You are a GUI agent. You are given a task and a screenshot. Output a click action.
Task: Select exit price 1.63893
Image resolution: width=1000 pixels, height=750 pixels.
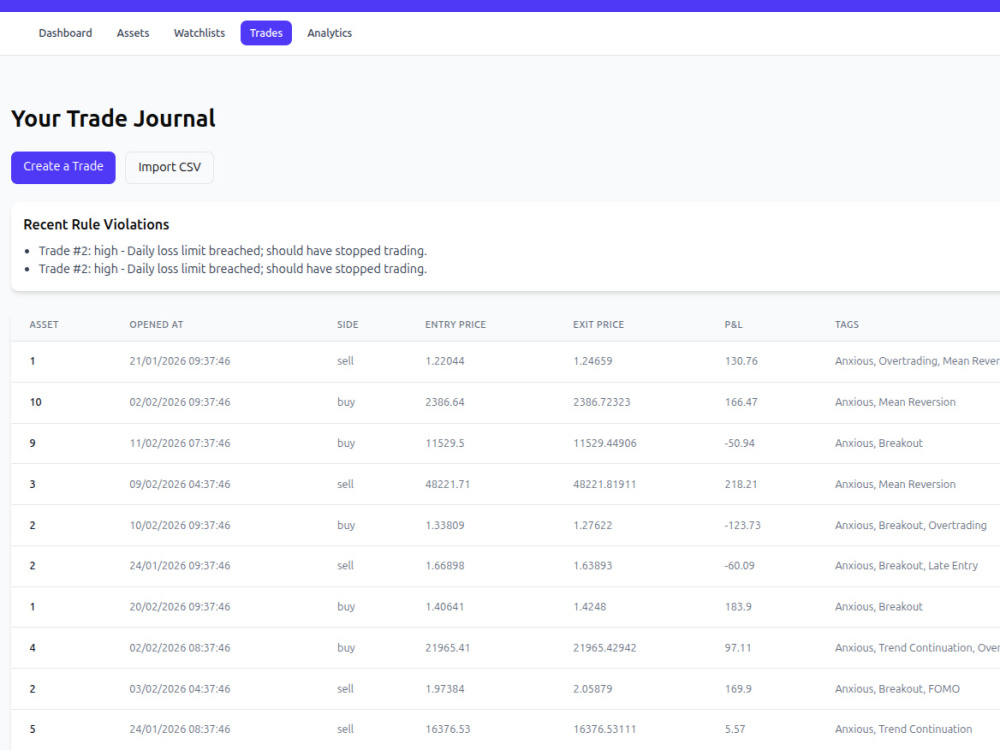coord(592,566)
